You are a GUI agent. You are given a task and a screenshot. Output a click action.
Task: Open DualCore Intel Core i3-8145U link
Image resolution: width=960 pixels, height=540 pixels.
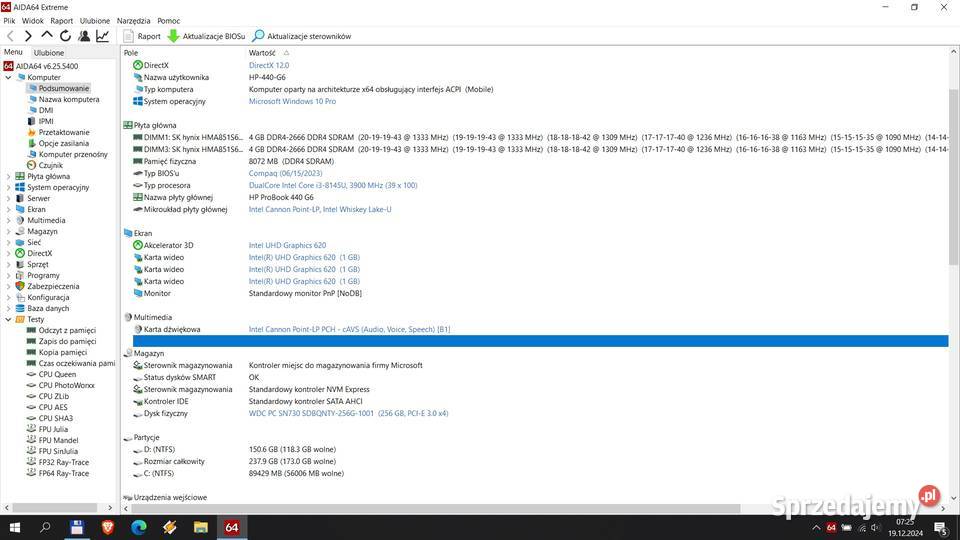tap(333, 186)
